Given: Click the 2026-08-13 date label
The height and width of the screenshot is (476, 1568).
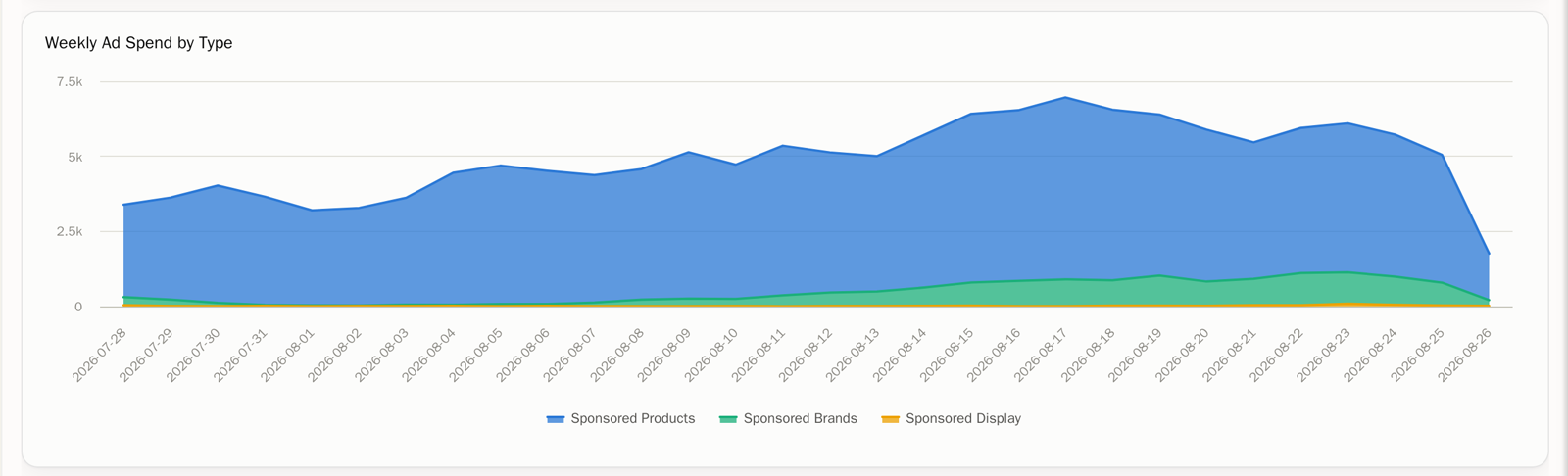Looking at the screenshot, I should (852, 355).
